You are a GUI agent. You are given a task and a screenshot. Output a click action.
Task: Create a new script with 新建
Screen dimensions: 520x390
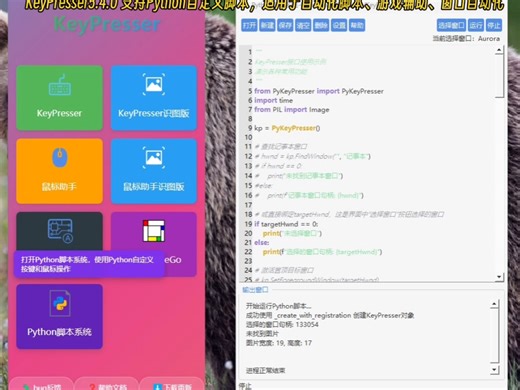tap(267, 25)
